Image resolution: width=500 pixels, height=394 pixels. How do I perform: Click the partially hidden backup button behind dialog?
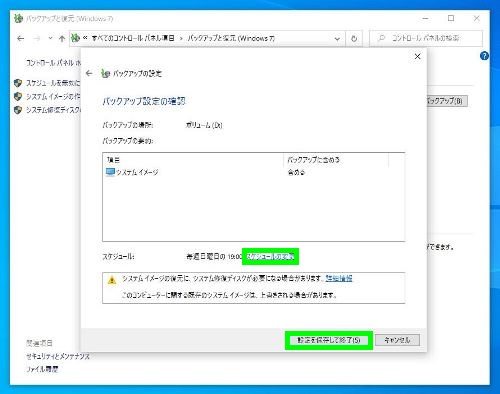(447, 101)
